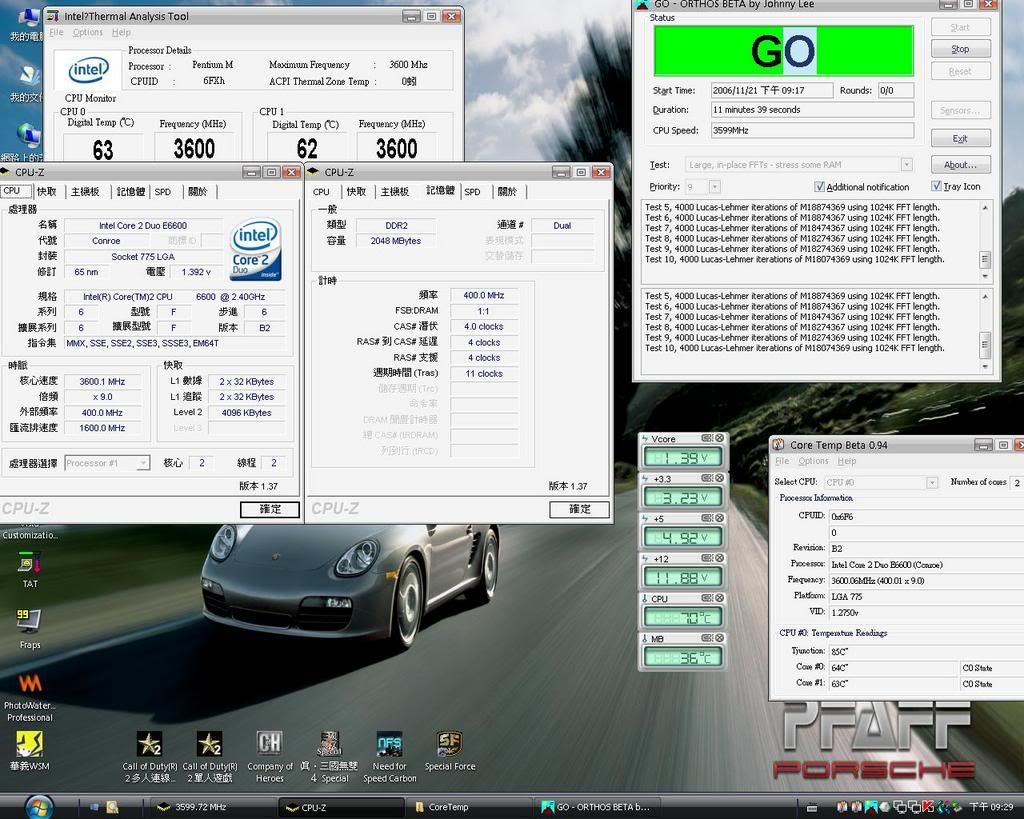Screen dimensions: 1024x819
Task: Click the Duration field in ORTHOS
Action: pyautogui.click(x=812, y=110)
